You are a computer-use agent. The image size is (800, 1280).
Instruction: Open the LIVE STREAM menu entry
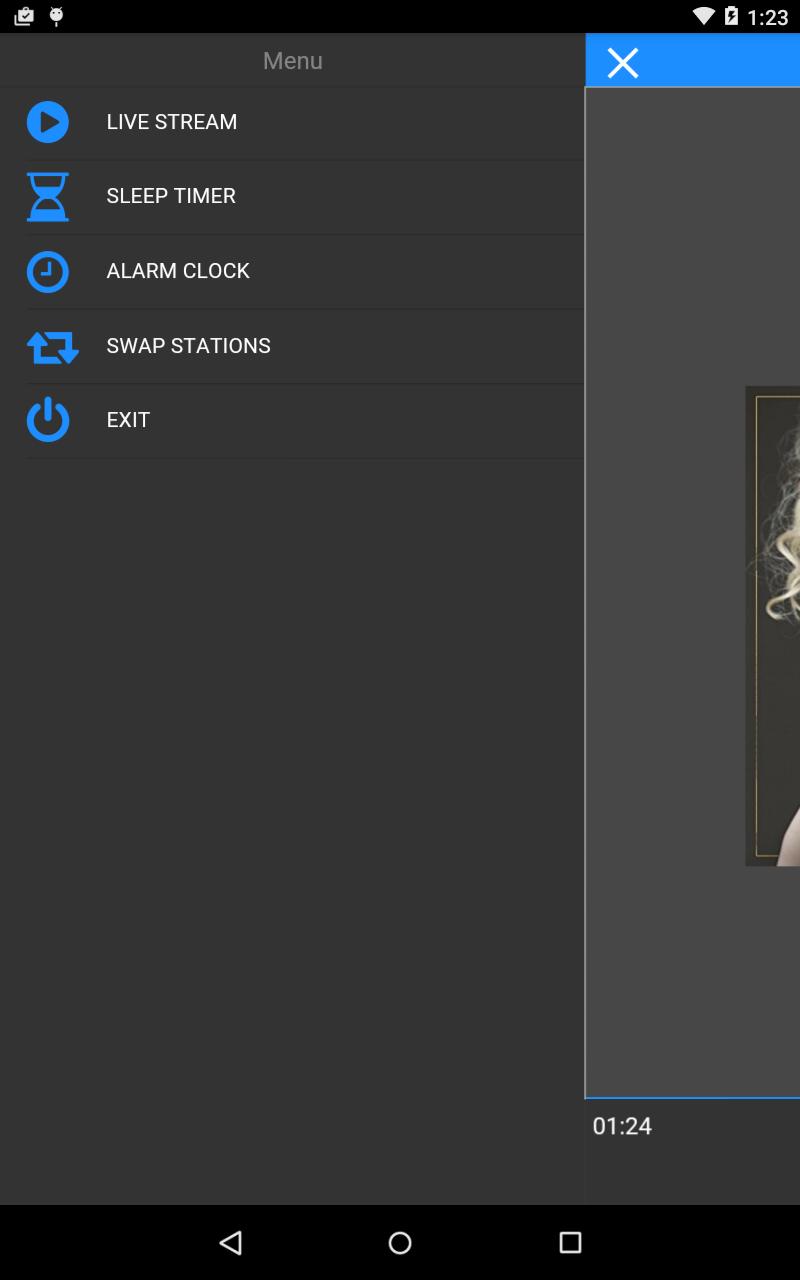pyautogui.click(x=292, y=122)
